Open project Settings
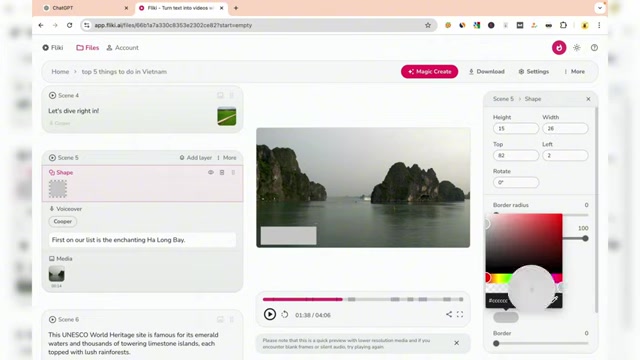 533,71
